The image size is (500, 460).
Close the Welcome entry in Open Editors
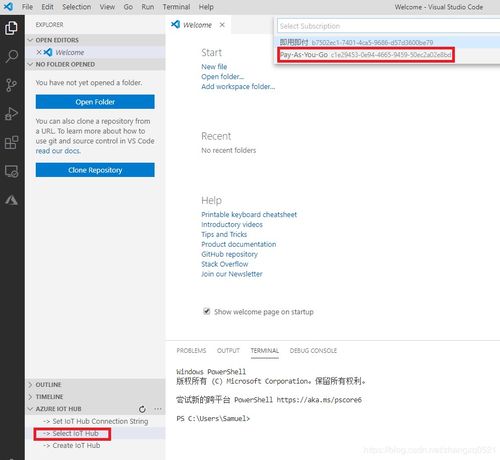(x=39, y=52)
